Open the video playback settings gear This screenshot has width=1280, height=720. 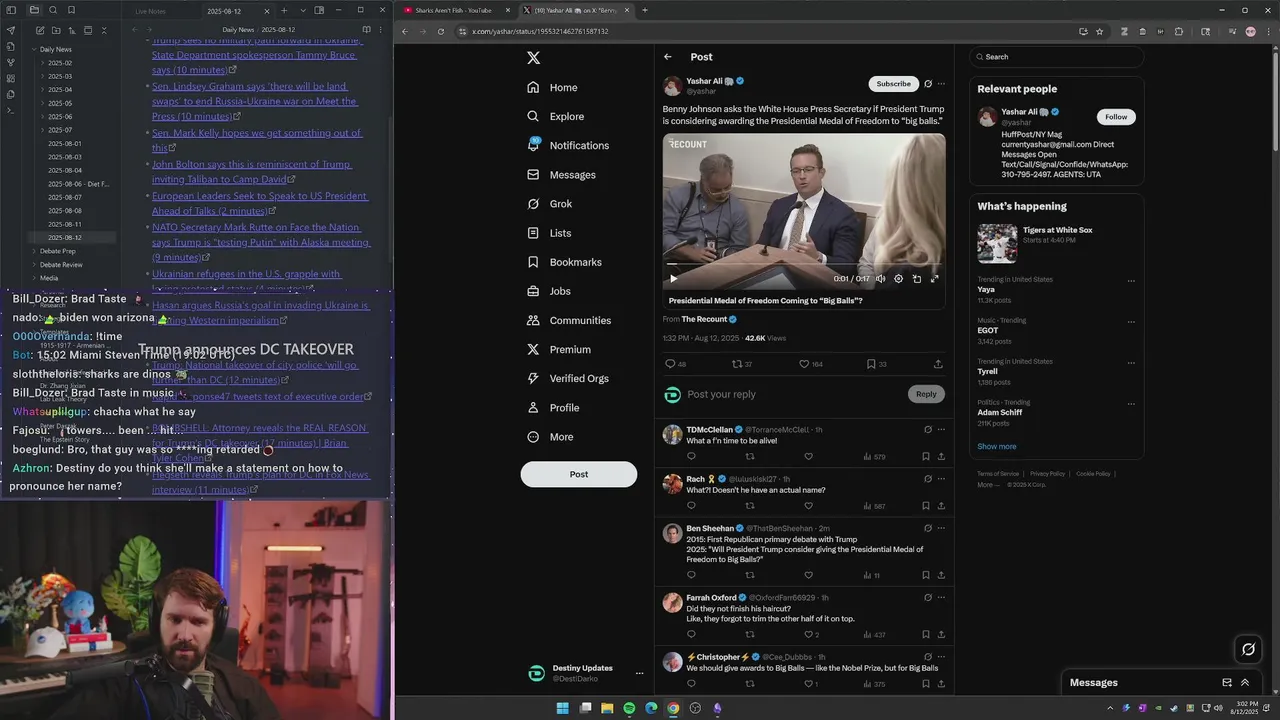click(x=898, y=279)
